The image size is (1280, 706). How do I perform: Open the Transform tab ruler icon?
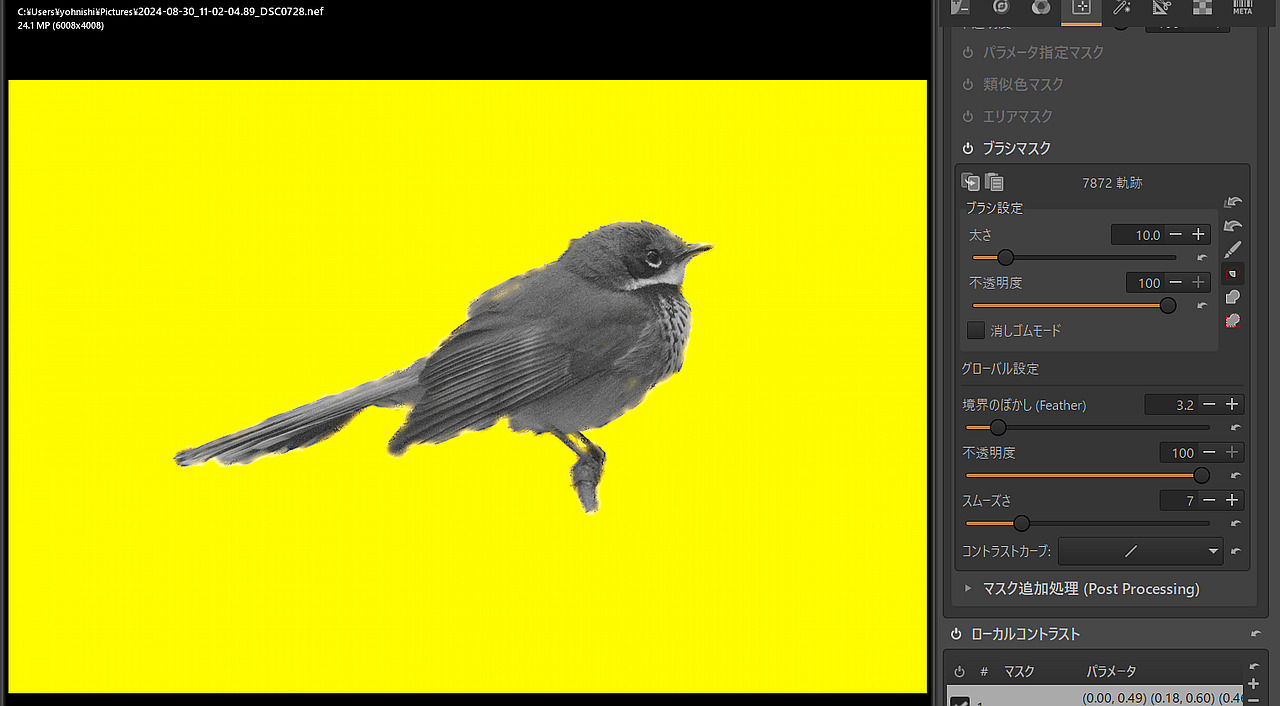1161,7
